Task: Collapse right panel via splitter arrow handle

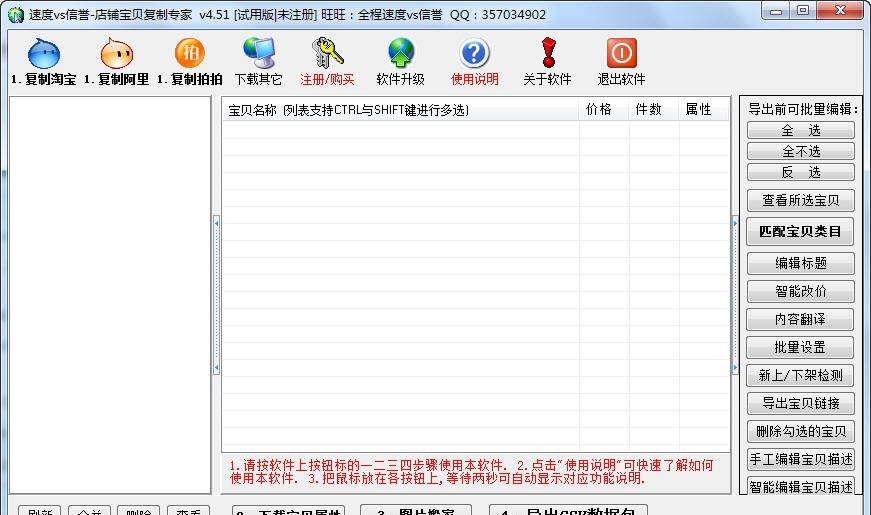Action: tap(735, 295)
